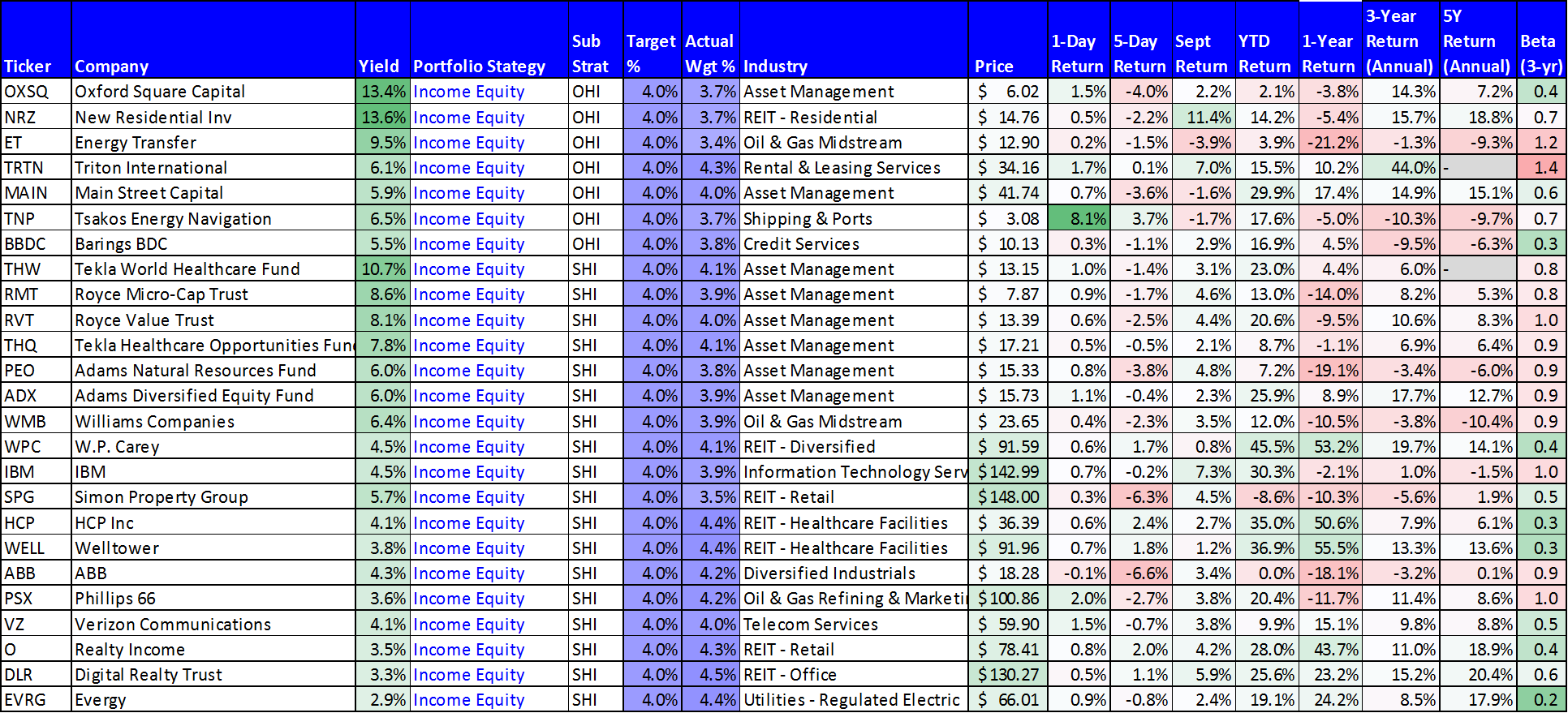Click the WELL ticker cell

click(x=36, y=548)
